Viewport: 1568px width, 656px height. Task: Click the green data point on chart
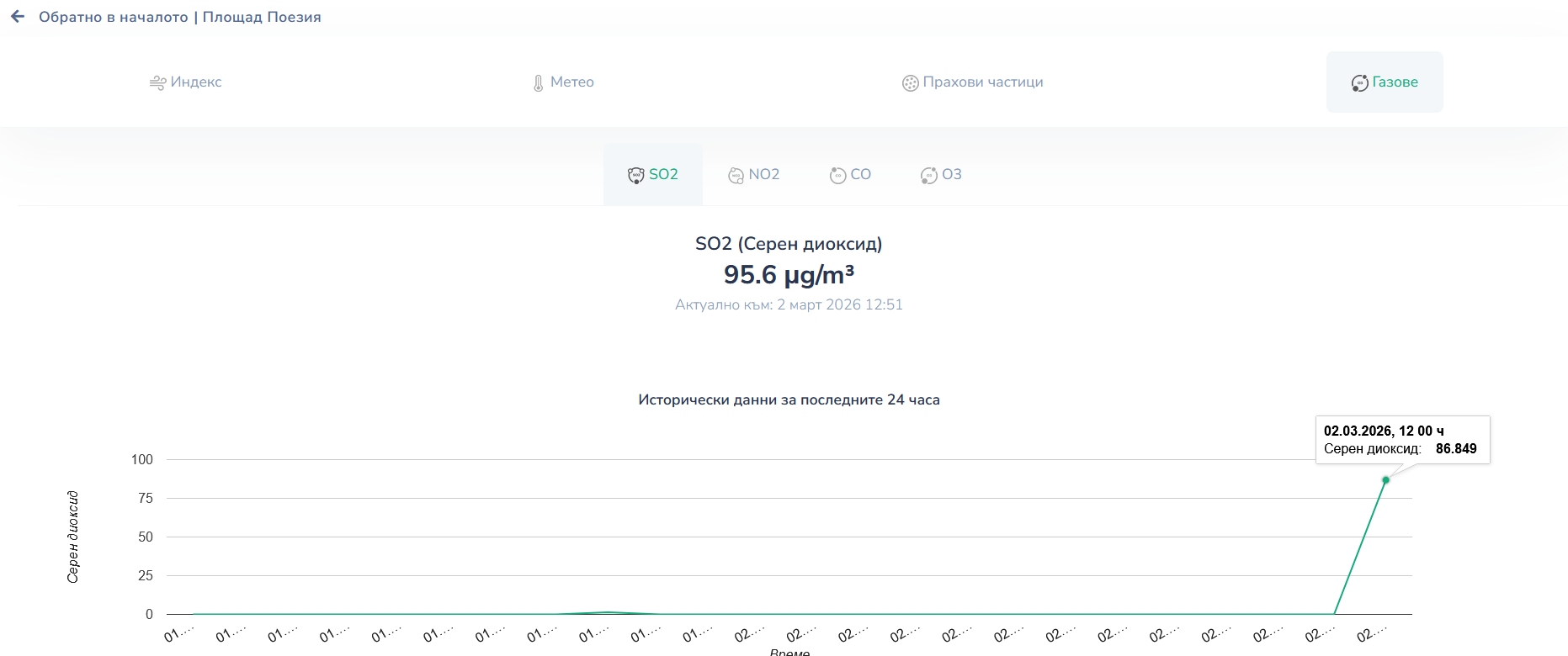pos(1385,480)
